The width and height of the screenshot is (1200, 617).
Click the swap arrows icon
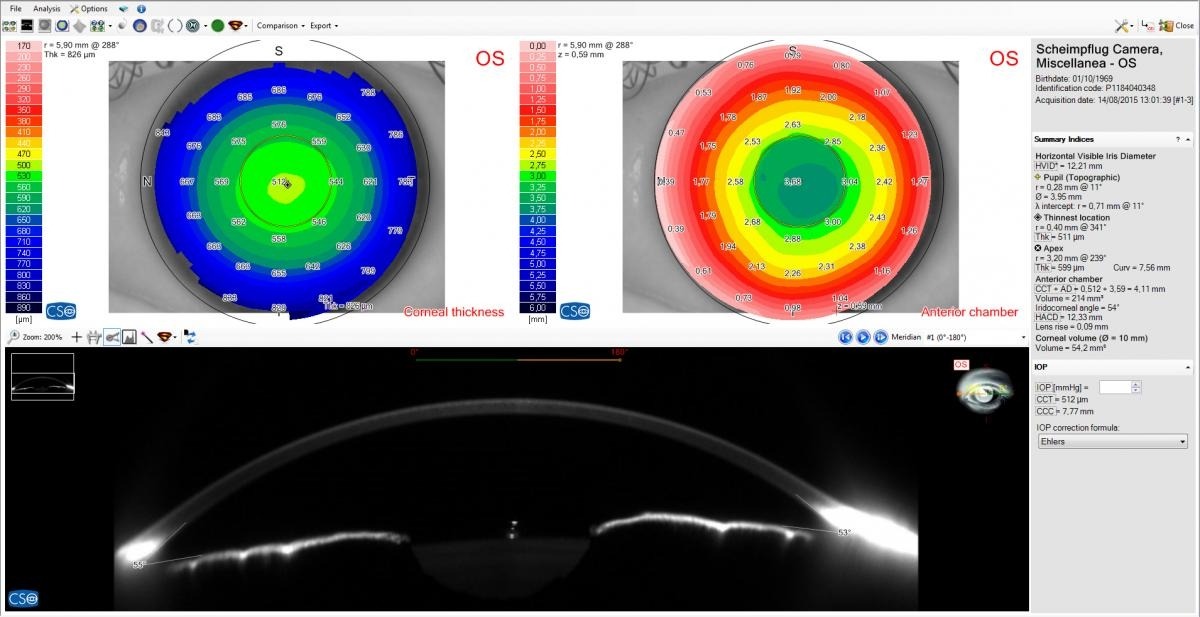click(x=191, y=338)
